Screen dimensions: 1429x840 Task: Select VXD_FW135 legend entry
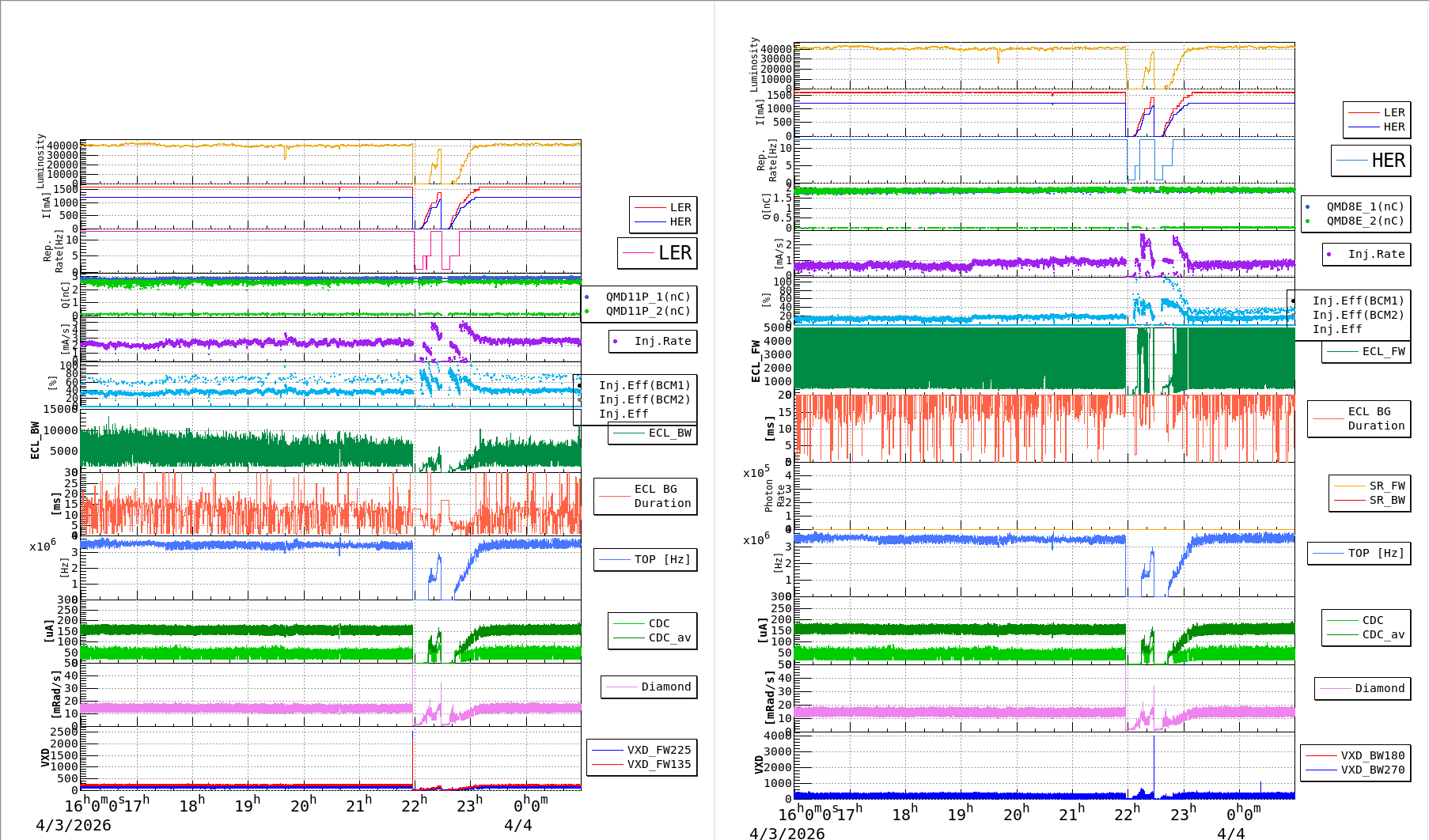click(658, 764)
